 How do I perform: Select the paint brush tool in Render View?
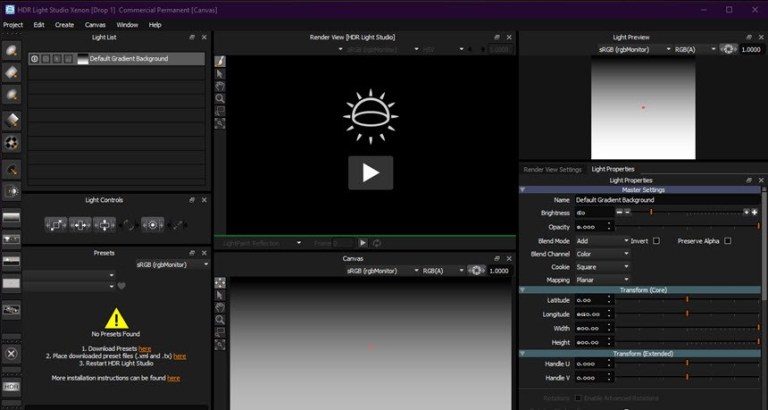(x=220, y=61)
